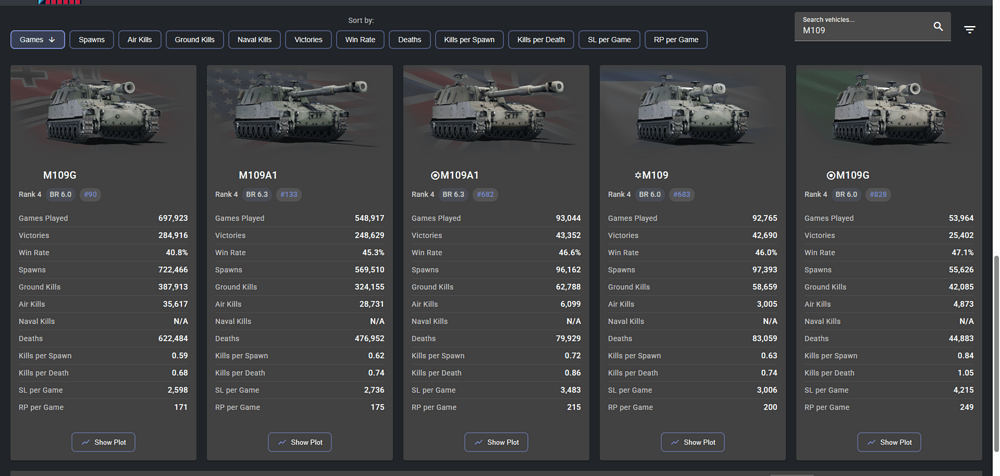This screenshot has width=1000, height=476.
Task: Click the #828 rank badge
Action: point(878,195)
